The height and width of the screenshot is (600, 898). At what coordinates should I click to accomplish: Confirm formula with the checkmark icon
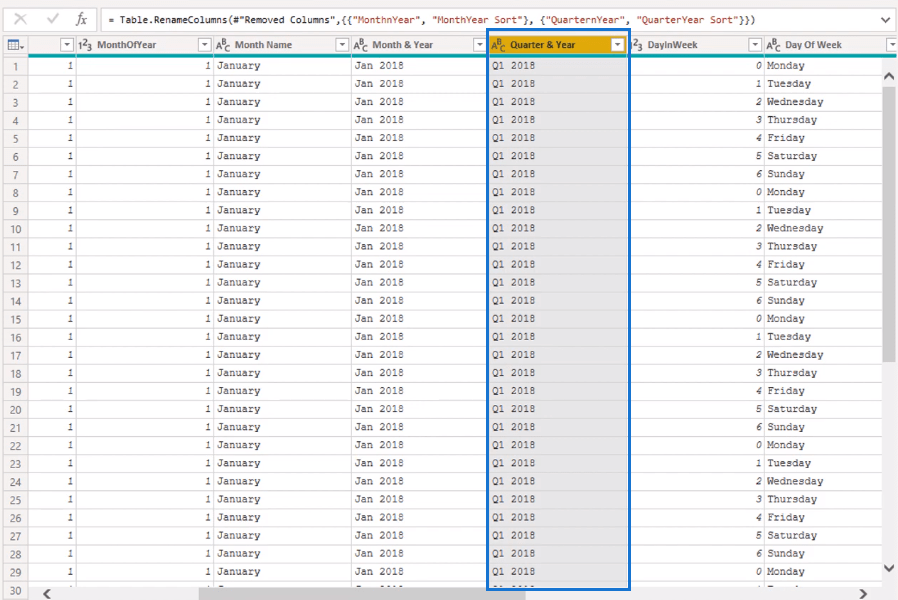(x=53, y=19)
